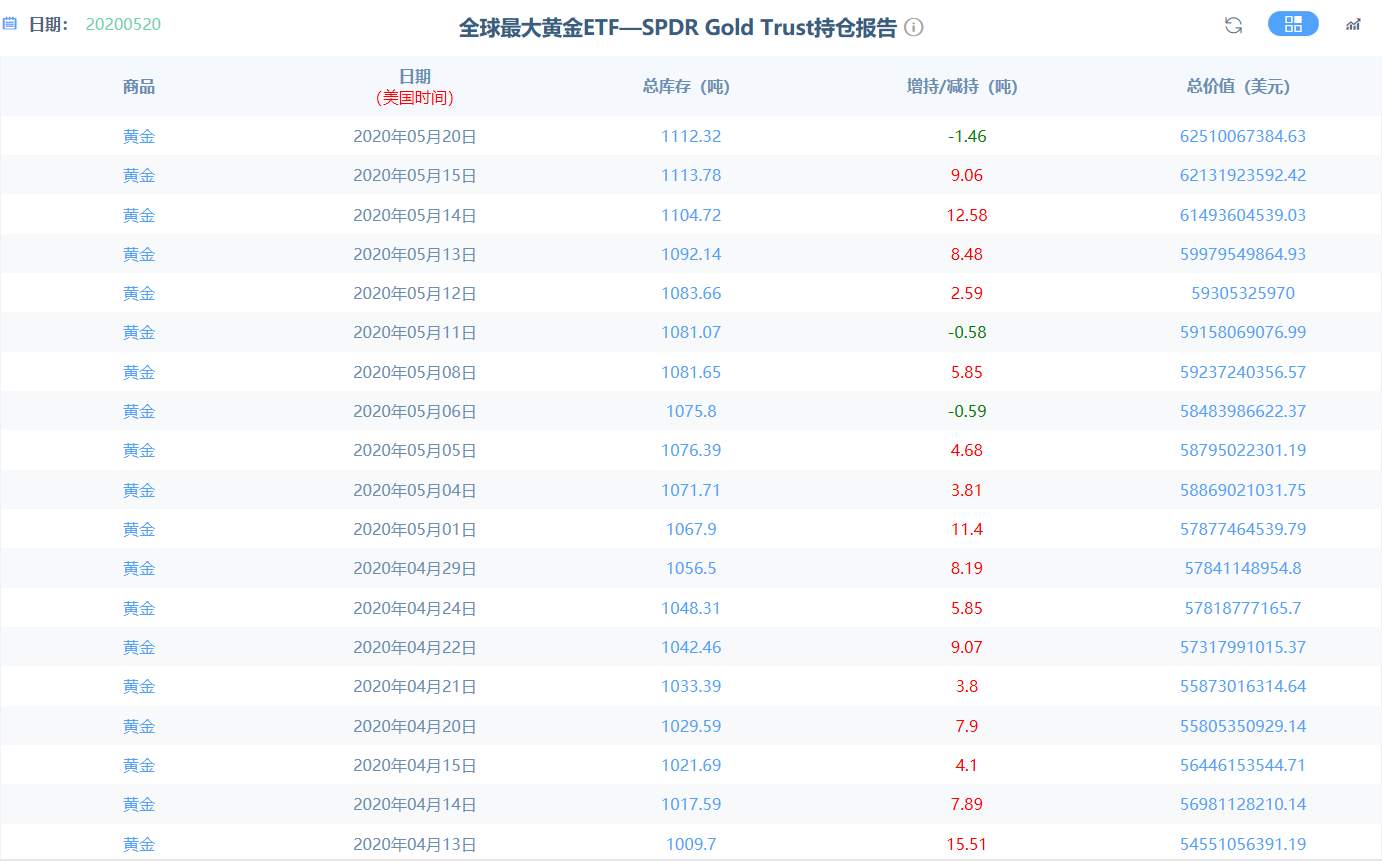The image size is (1382, 861).
Task: Open the date field showing 20200520
Action: click(x=123, y=24)
